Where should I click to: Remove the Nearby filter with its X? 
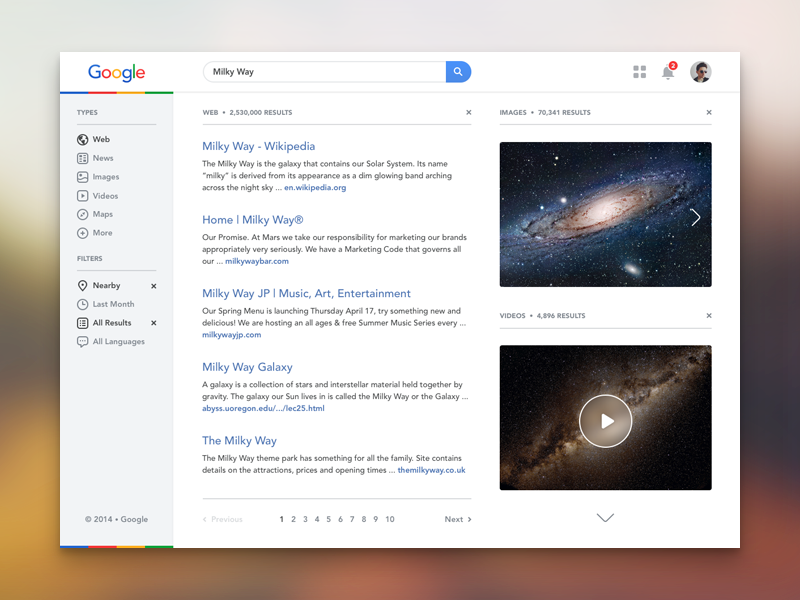pyautogui.click(x=154, y=286)
